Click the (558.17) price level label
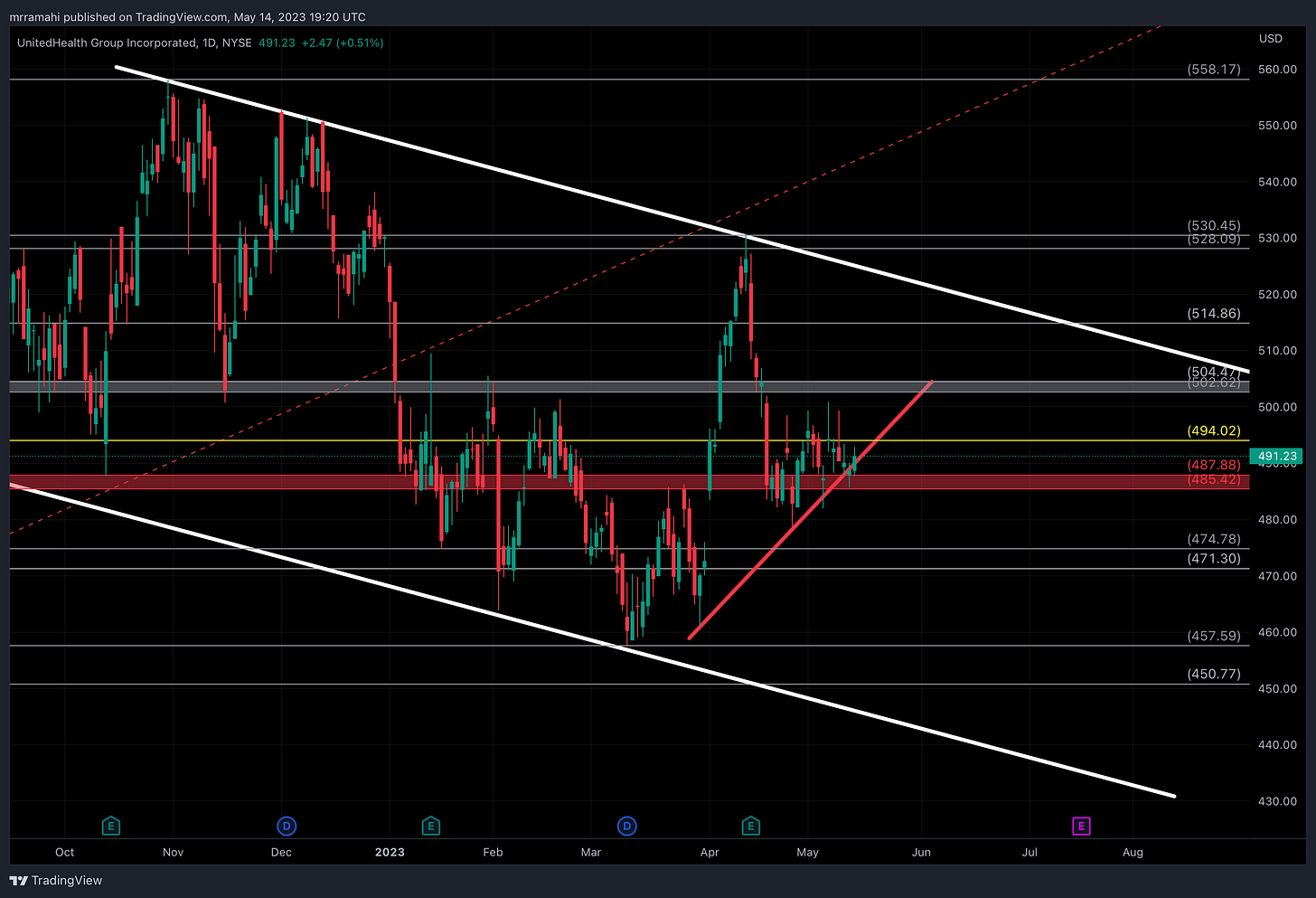The width and height of the screenshot is (1316, 898). 1214,70
